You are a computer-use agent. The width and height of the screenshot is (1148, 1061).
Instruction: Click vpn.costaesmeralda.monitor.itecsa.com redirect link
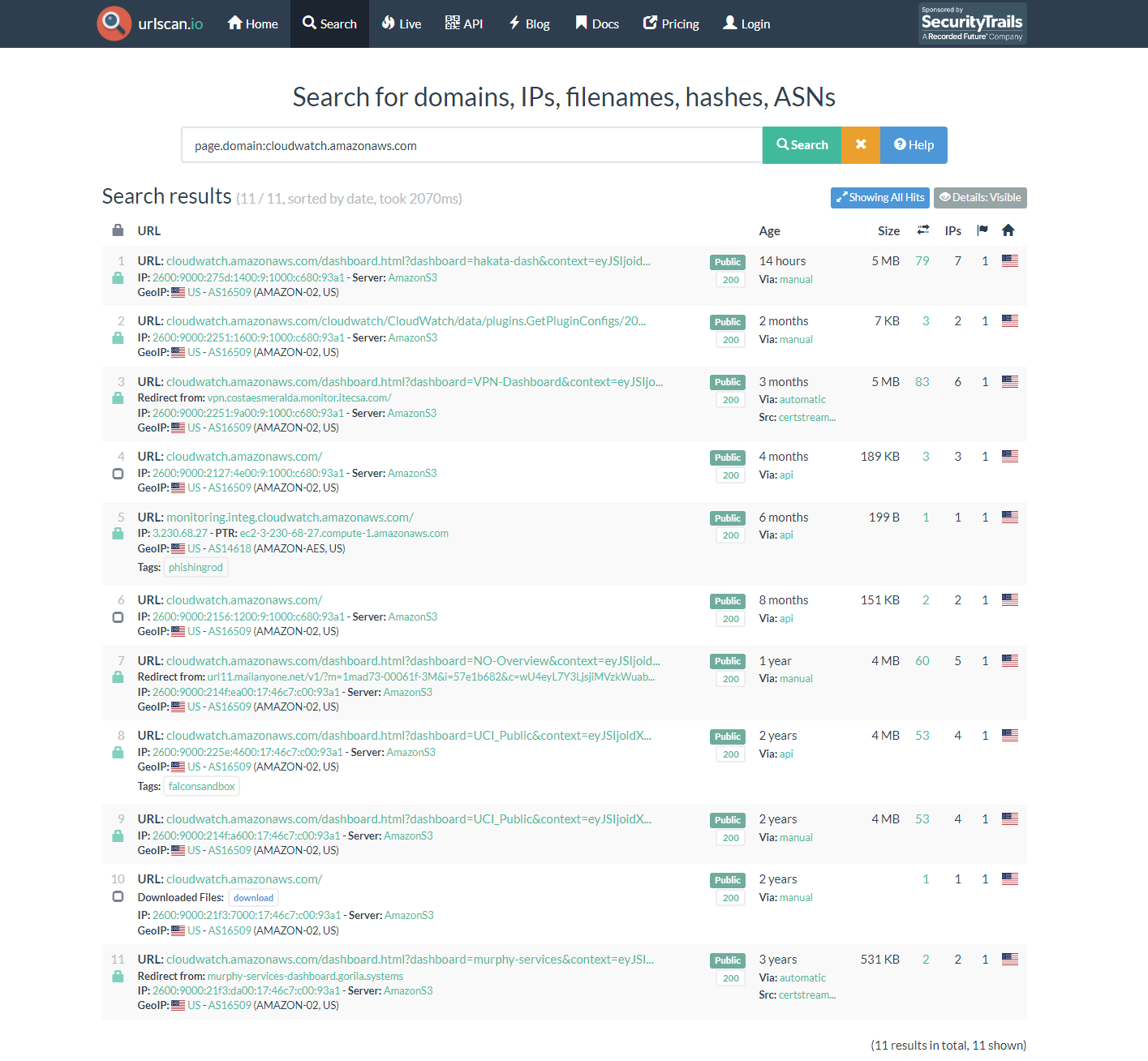click(299, 398)
